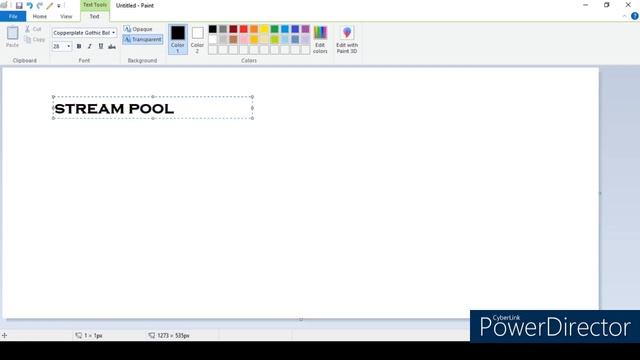Click Edit with Paint 3D

point(347,39)
